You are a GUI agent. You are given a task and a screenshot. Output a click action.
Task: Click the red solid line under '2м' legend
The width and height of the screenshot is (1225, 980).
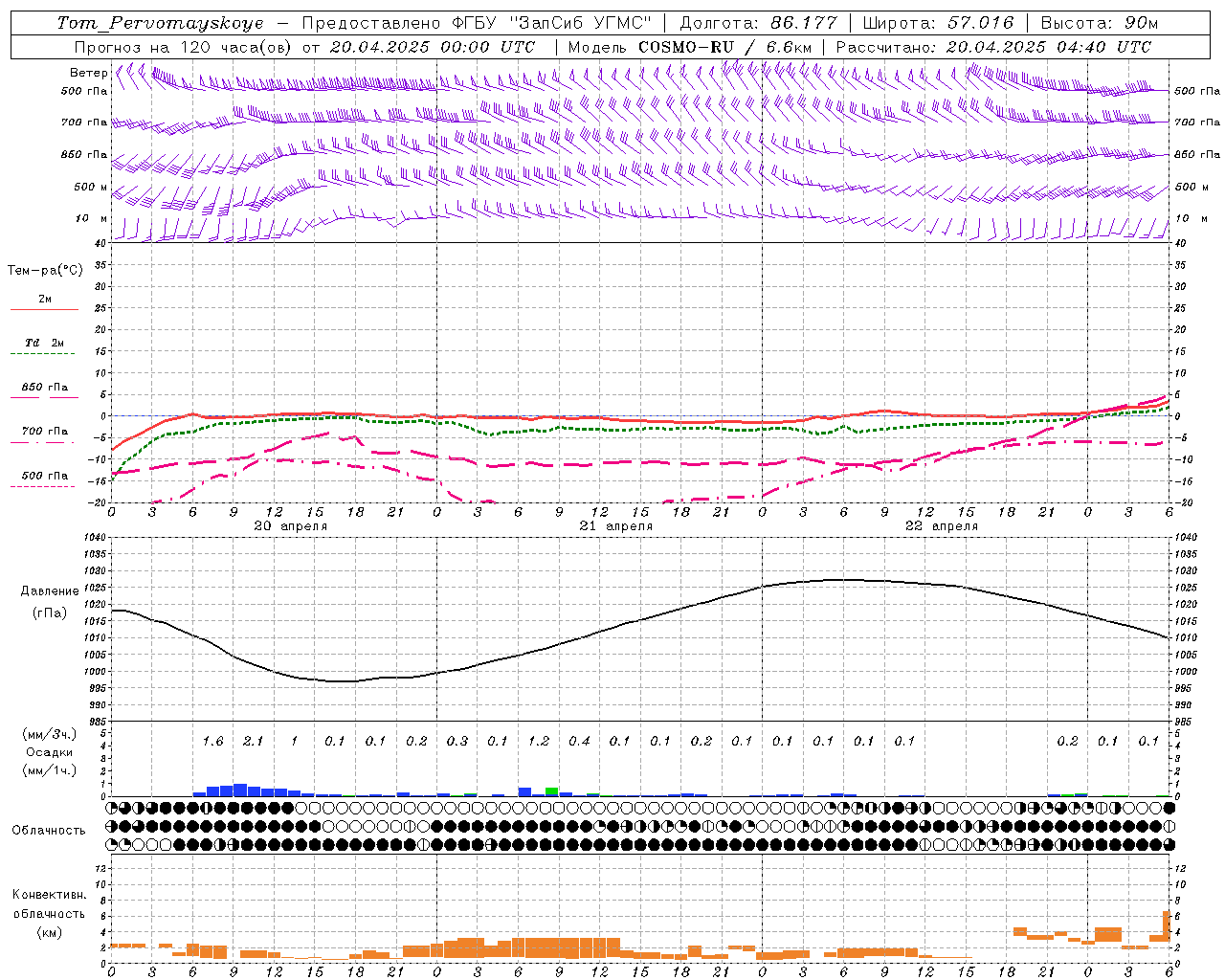[x=44, y=310]
